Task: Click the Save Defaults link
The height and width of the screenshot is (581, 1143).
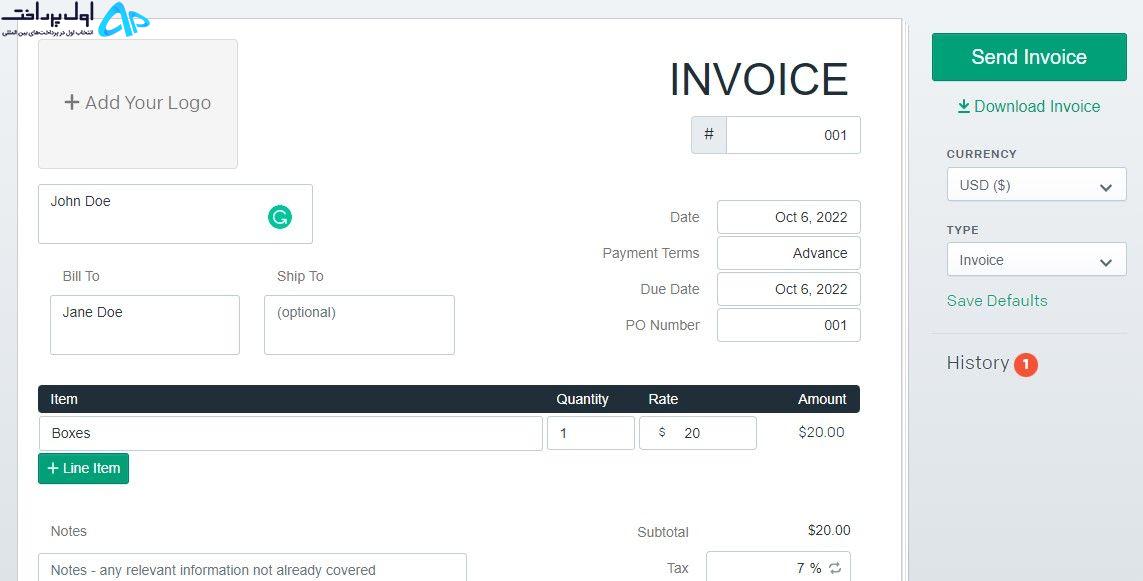Action: [996, 300]
